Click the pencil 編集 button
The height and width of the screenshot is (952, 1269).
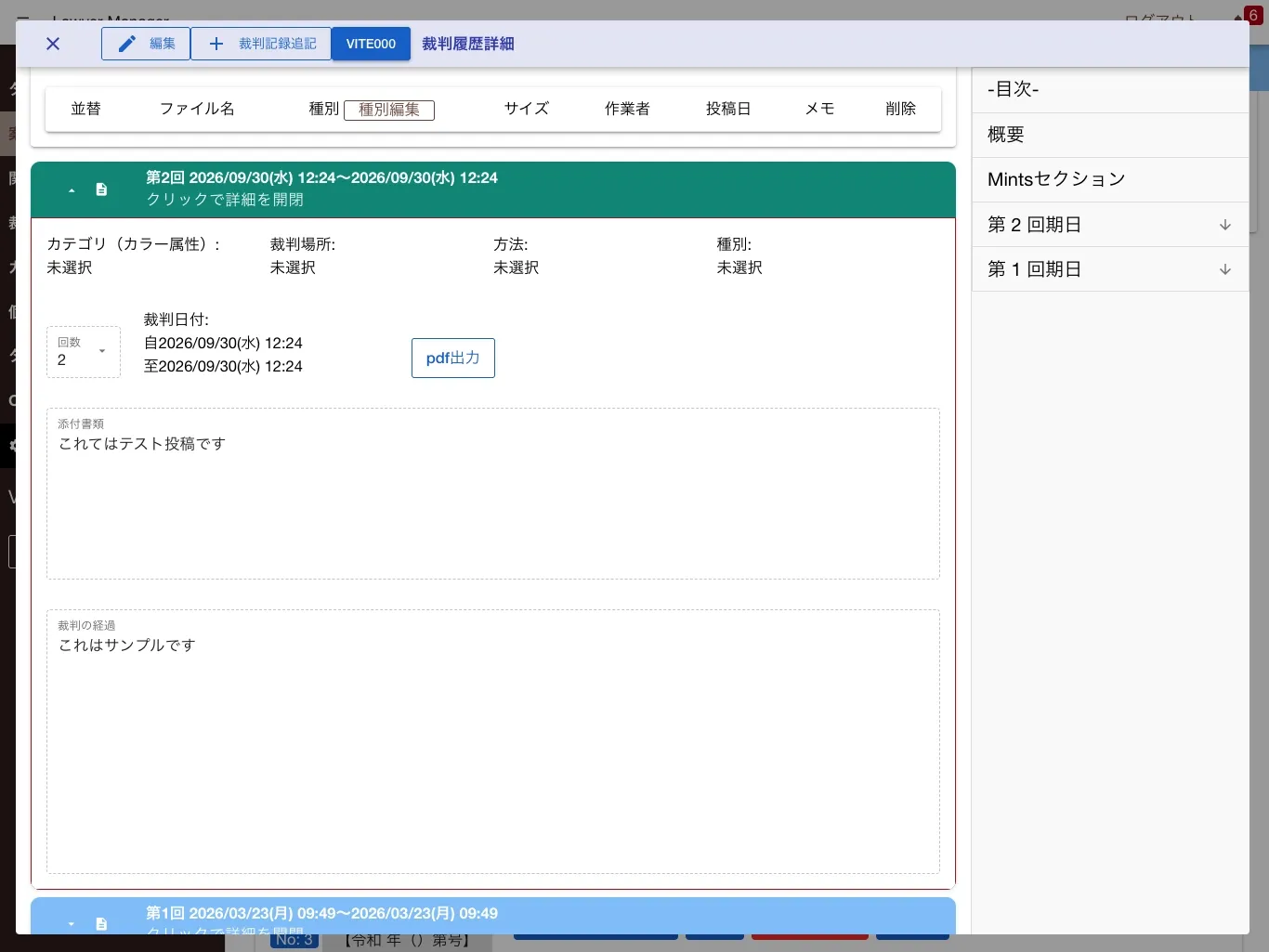[146, 44]
